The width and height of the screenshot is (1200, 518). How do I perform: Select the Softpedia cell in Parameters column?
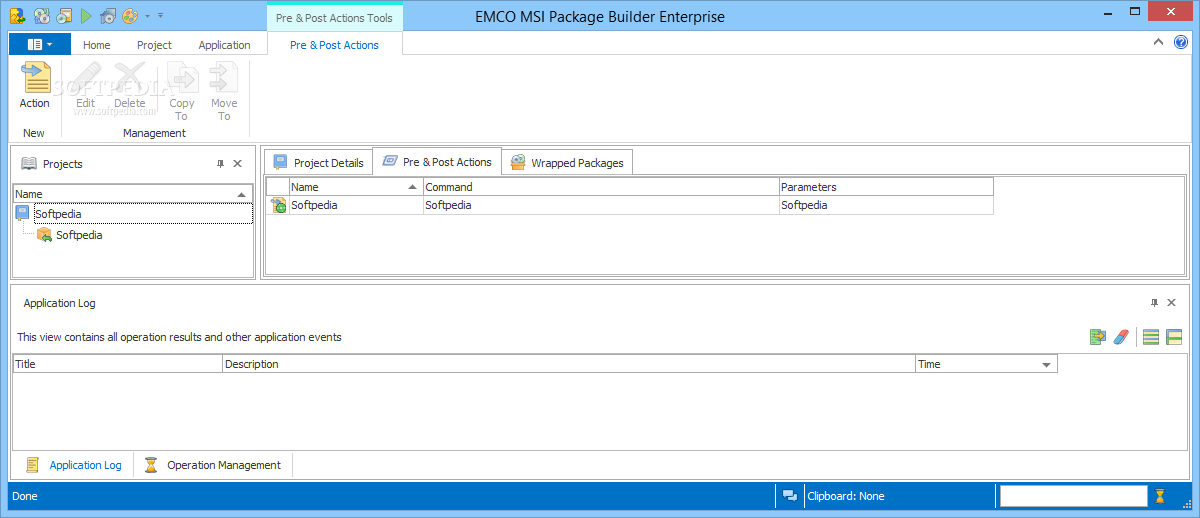[886, 205]
